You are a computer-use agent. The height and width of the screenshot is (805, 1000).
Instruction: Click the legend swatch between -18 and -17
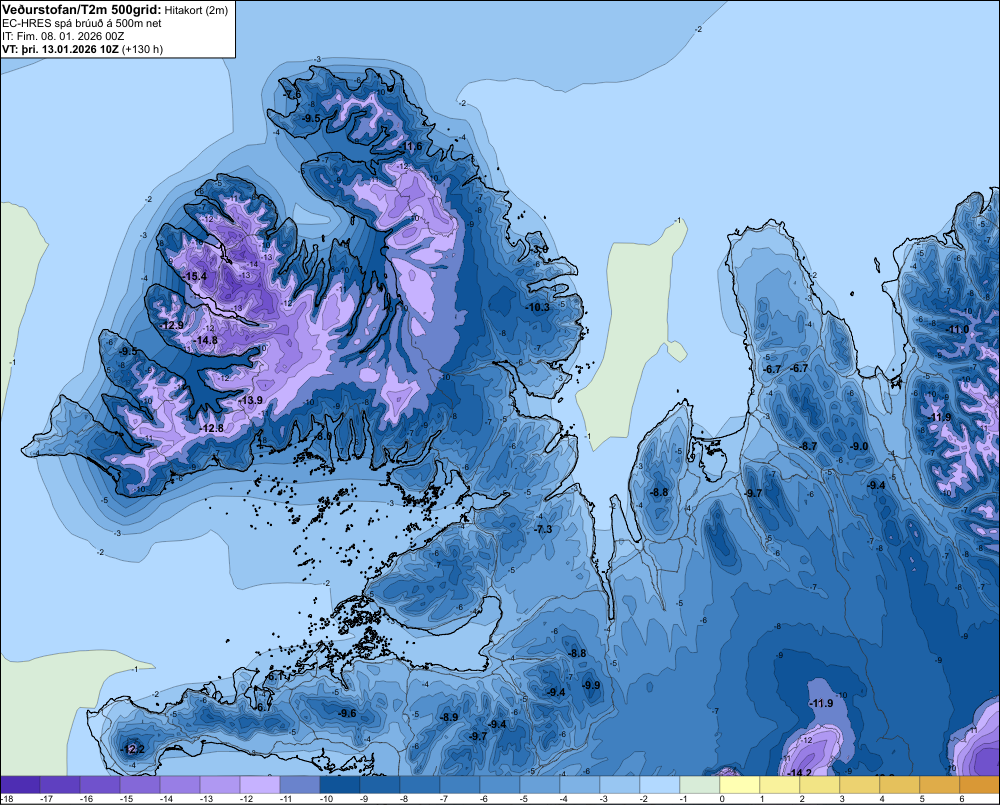point(20,785)
